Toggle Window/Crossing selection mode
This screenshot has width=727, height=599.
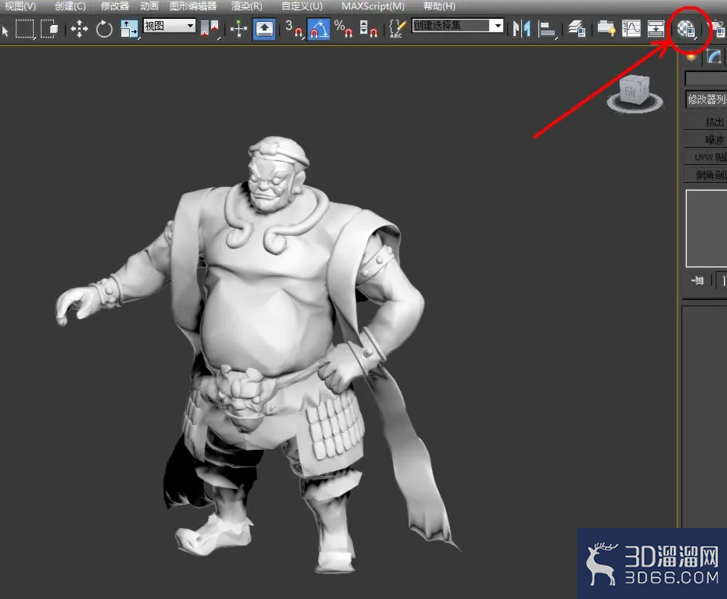coord(50,29)
